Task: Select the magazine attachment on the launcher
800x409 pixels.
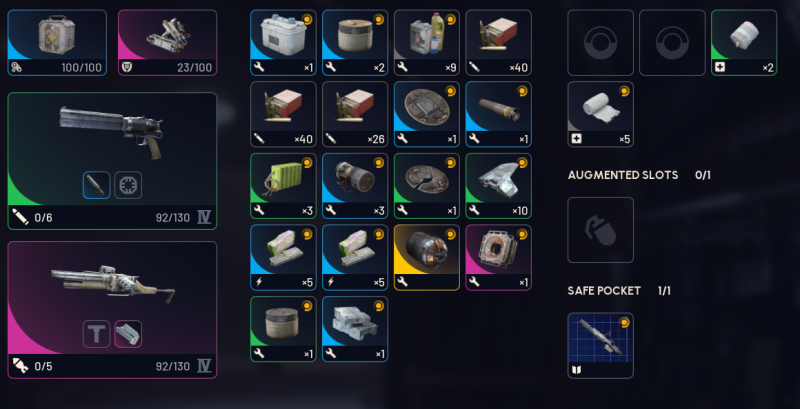Action: (128, 334)
